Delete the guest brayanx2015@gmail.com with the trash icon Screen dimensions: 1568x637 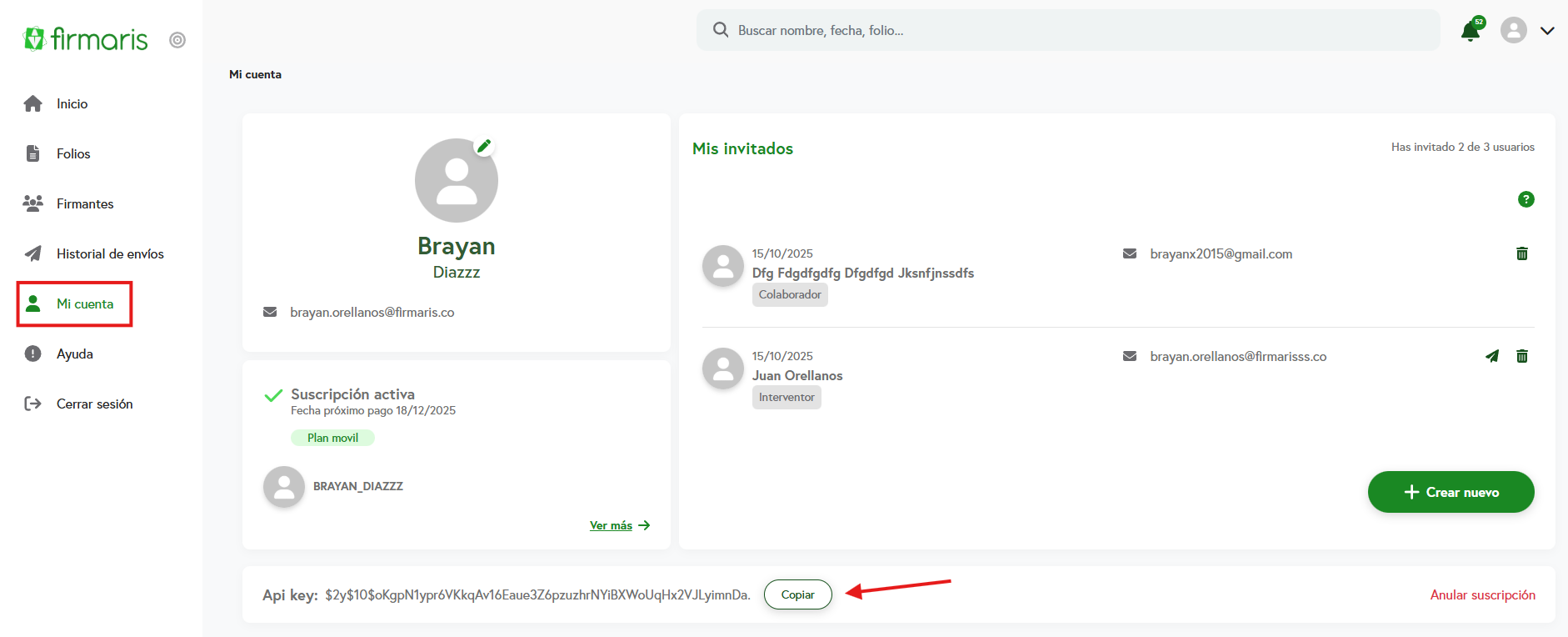point(1521,253)
